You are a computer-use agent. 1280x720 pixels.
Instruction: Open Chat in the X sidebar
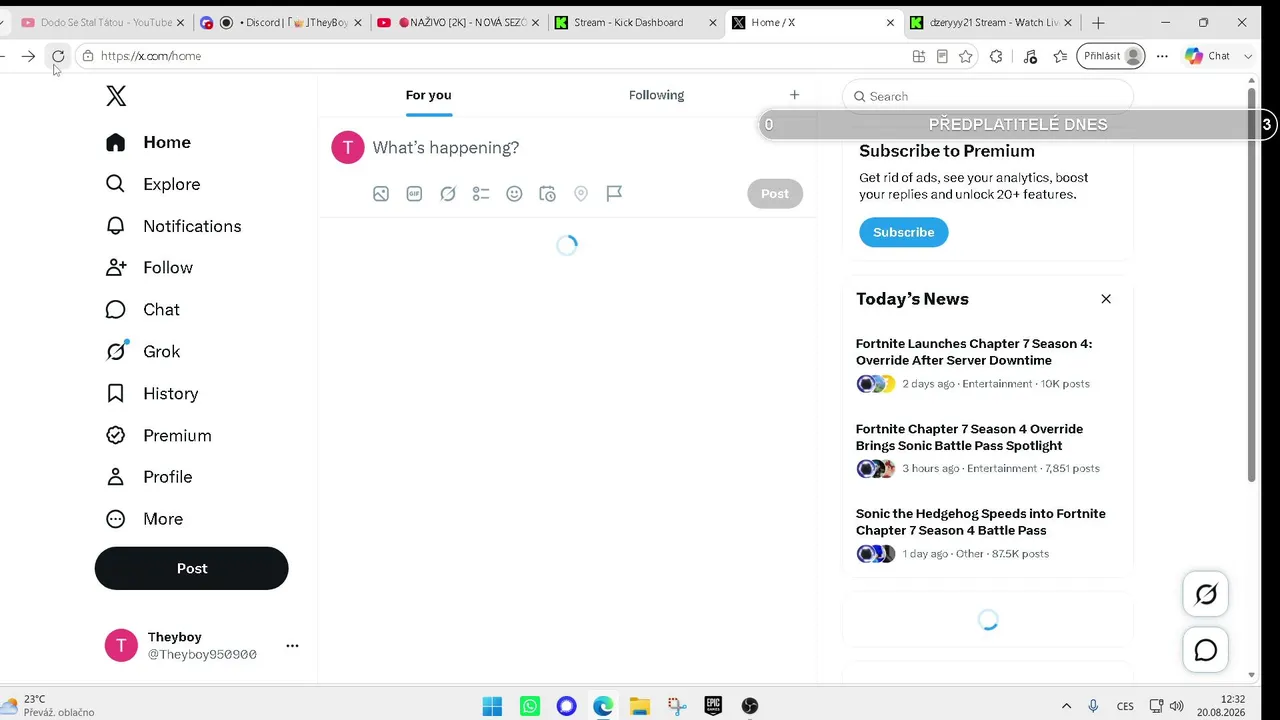pyautogui.click(x=143, y=310)
